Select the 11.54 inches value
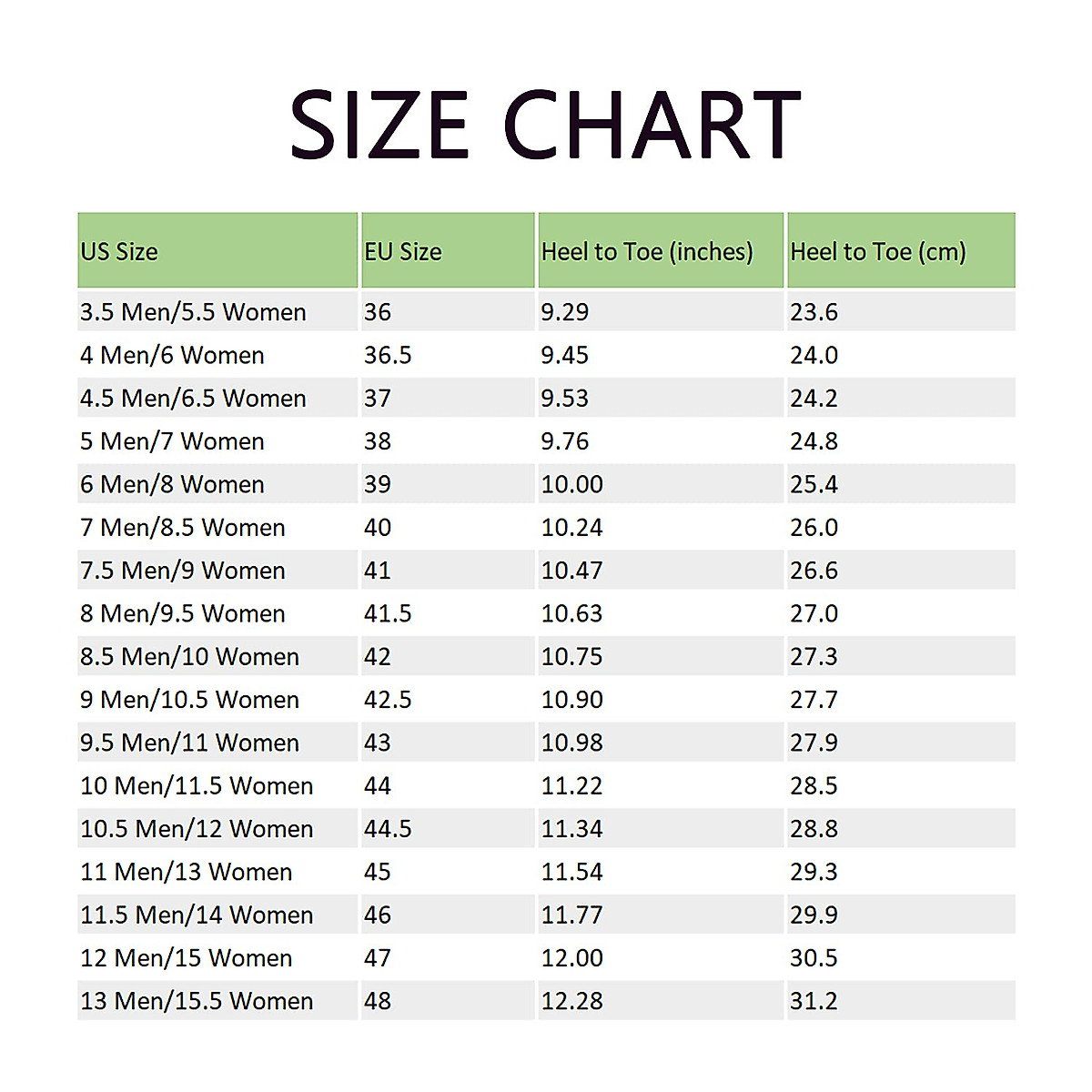The height and width of the screenshot is (1092, 1092). (571, 872)
